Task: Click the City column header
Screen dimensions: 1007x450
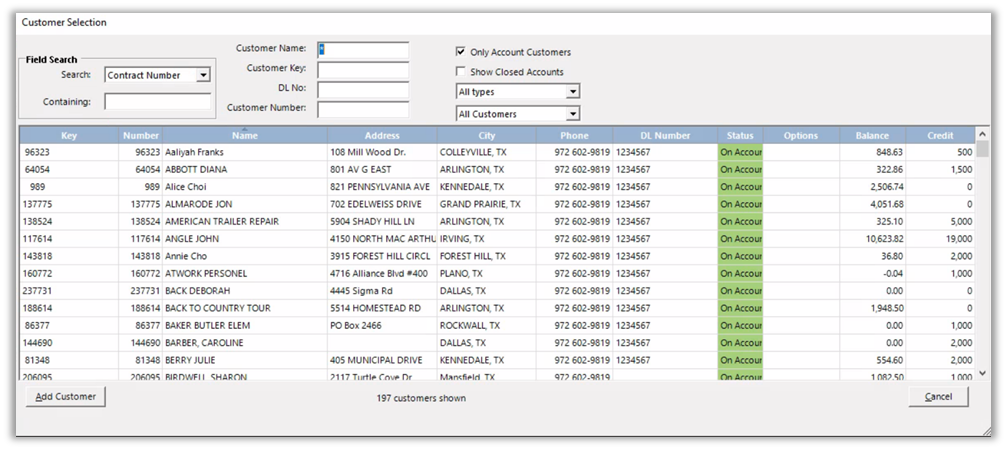Action: [487, 136]
